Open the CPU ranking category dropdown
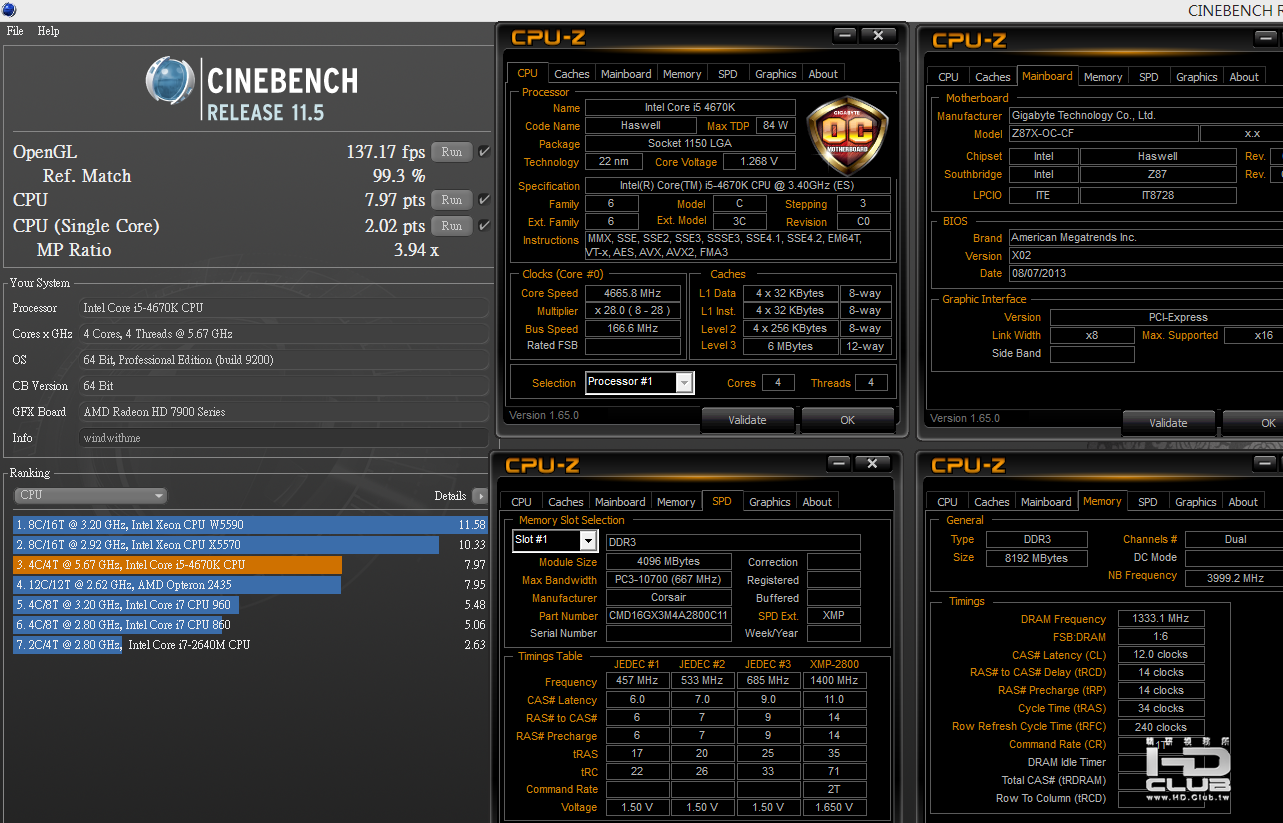The image size is (1283, 823). tap(90, 495)
